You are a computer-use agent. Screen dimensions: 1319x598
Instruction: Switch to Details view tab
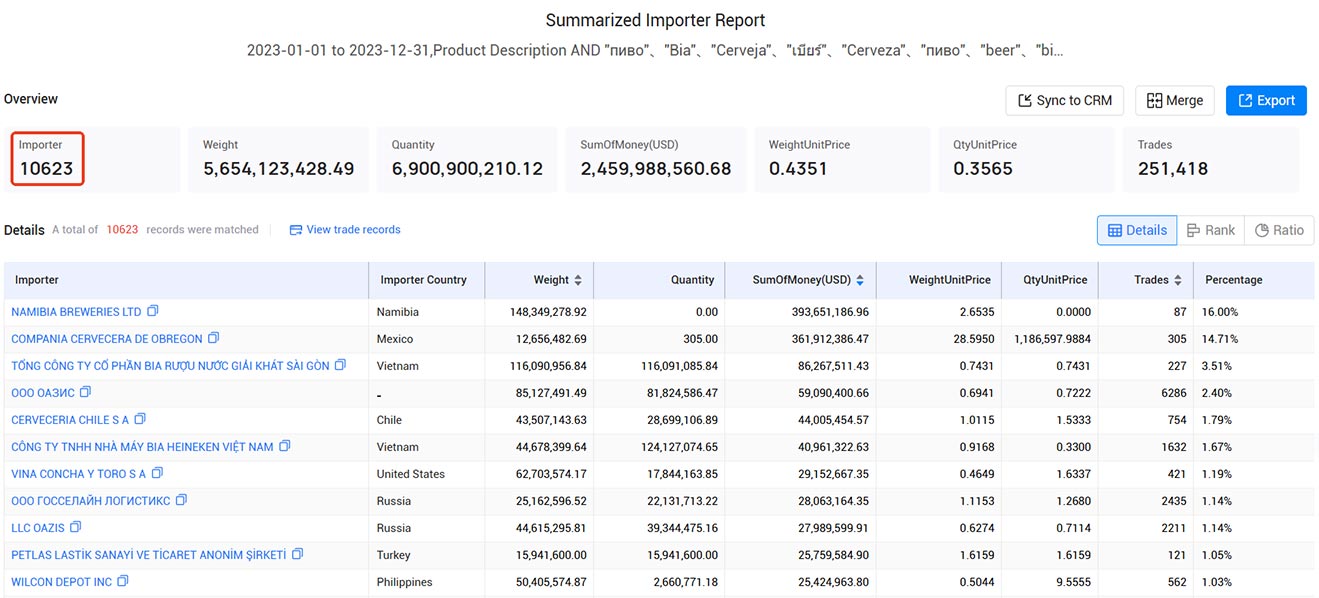(1137, 230)
